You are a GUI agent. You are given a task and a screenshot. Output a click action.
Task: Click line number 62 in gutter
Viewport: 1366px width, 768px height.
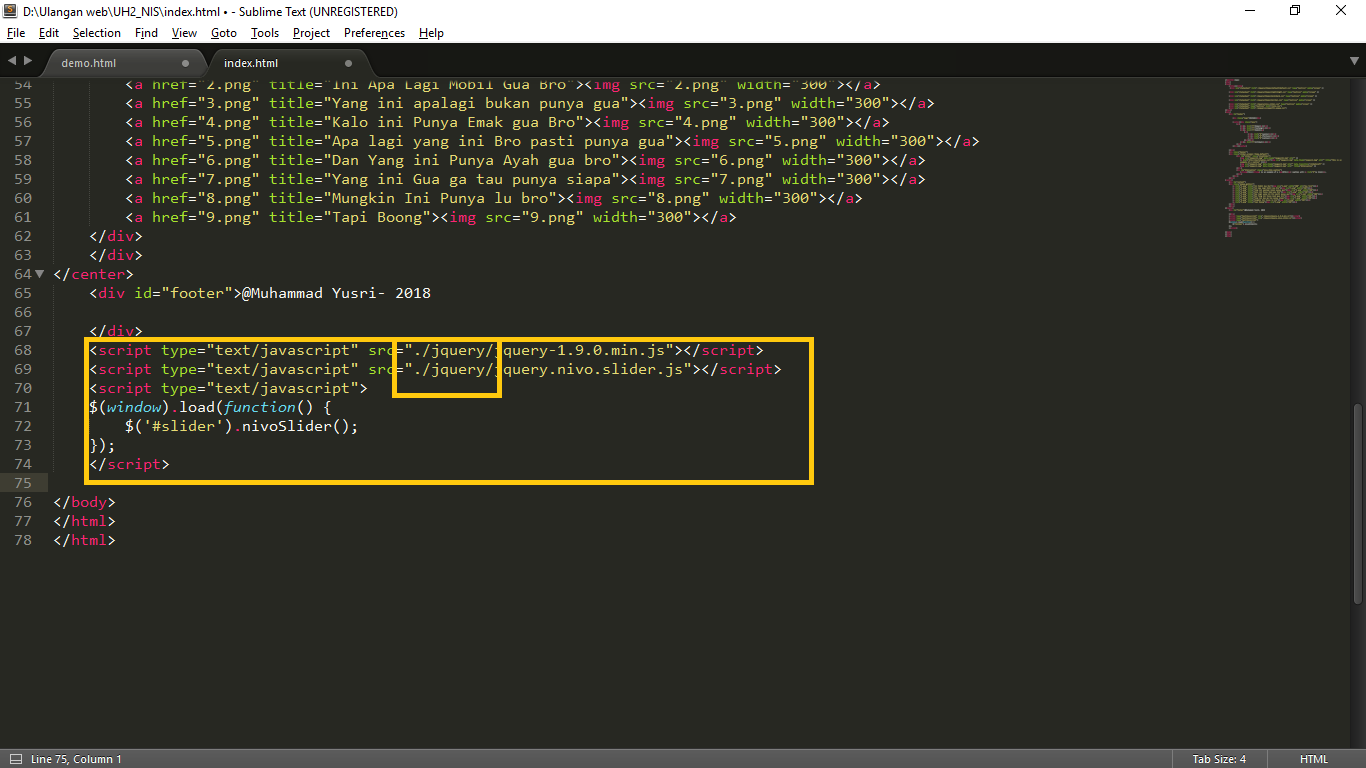(x=21, y=236)
